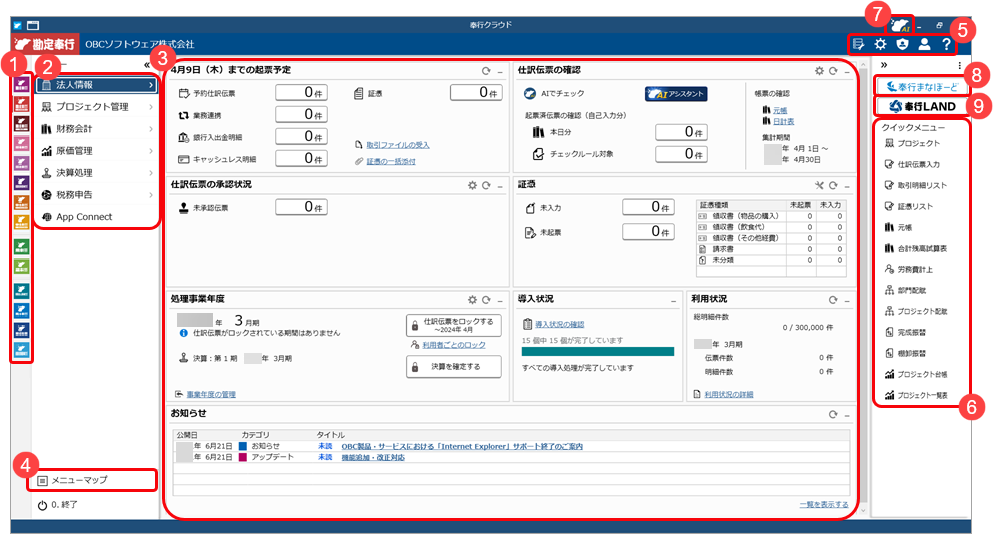Refresh the 仕訳伝票の確認 panel
The width and height of the screenshot is (993, 534).
tap(833, 71)
